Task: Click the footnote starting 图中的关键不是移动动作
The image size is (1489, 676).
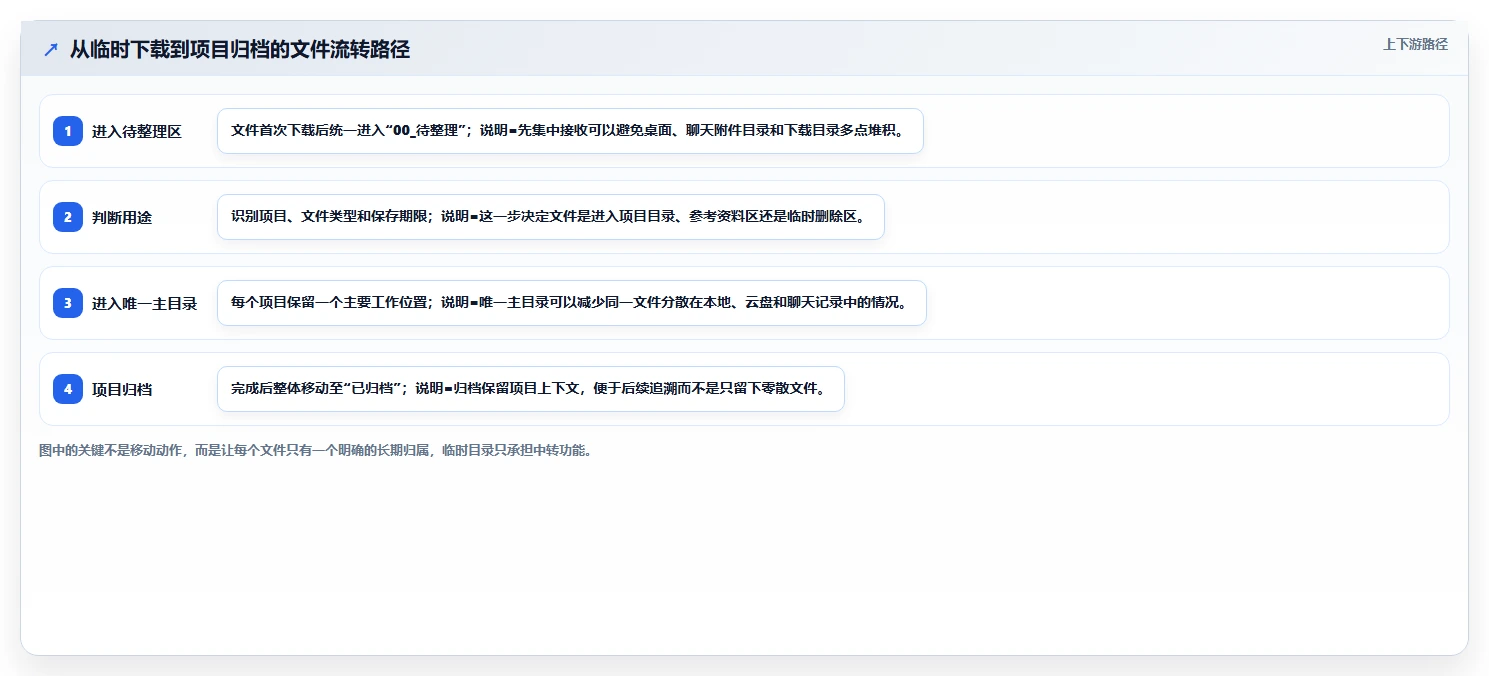Action: [316, 450]
